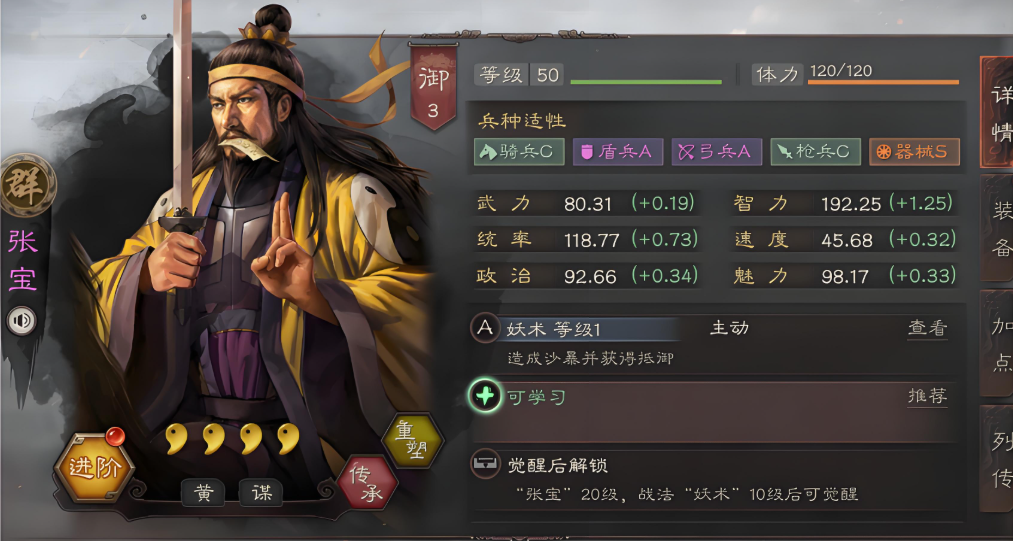Open the 列传 side tab

click(x=997, y=458)
